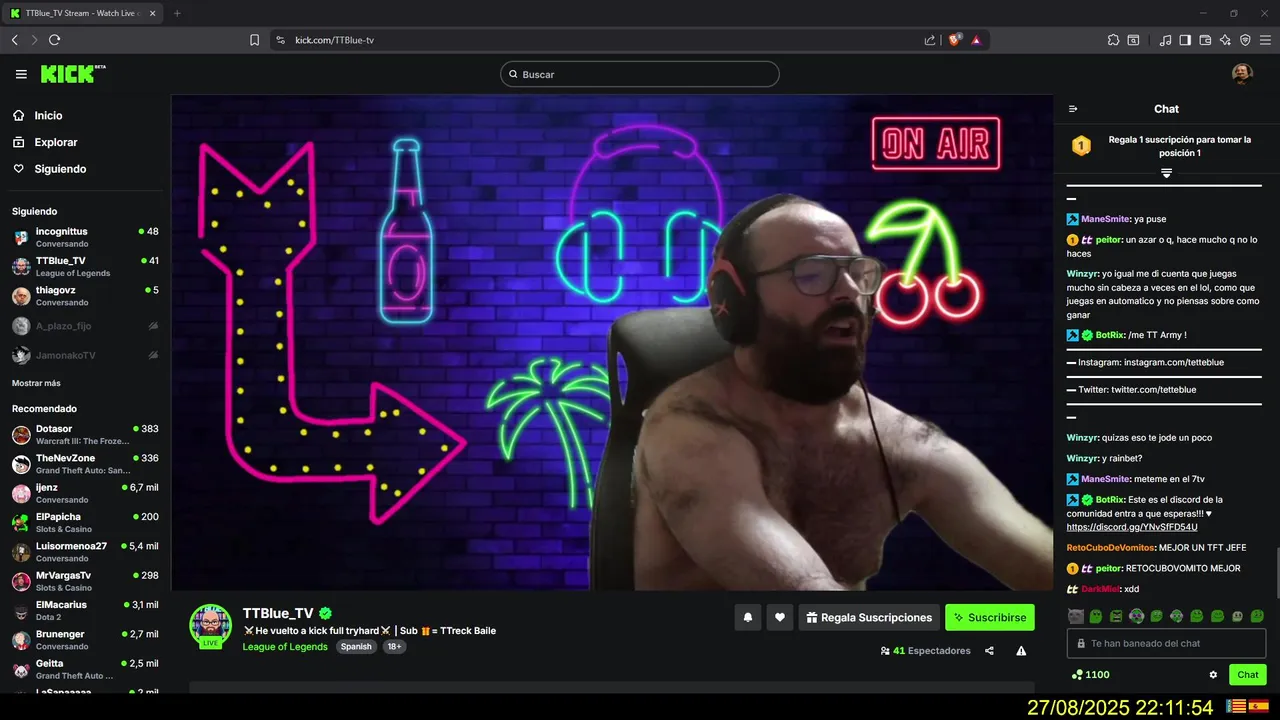Open the Kick hamburger sidebar menu
This screenshot has width=1280, height=720.
pyautogui.click(x=21, y=74)
